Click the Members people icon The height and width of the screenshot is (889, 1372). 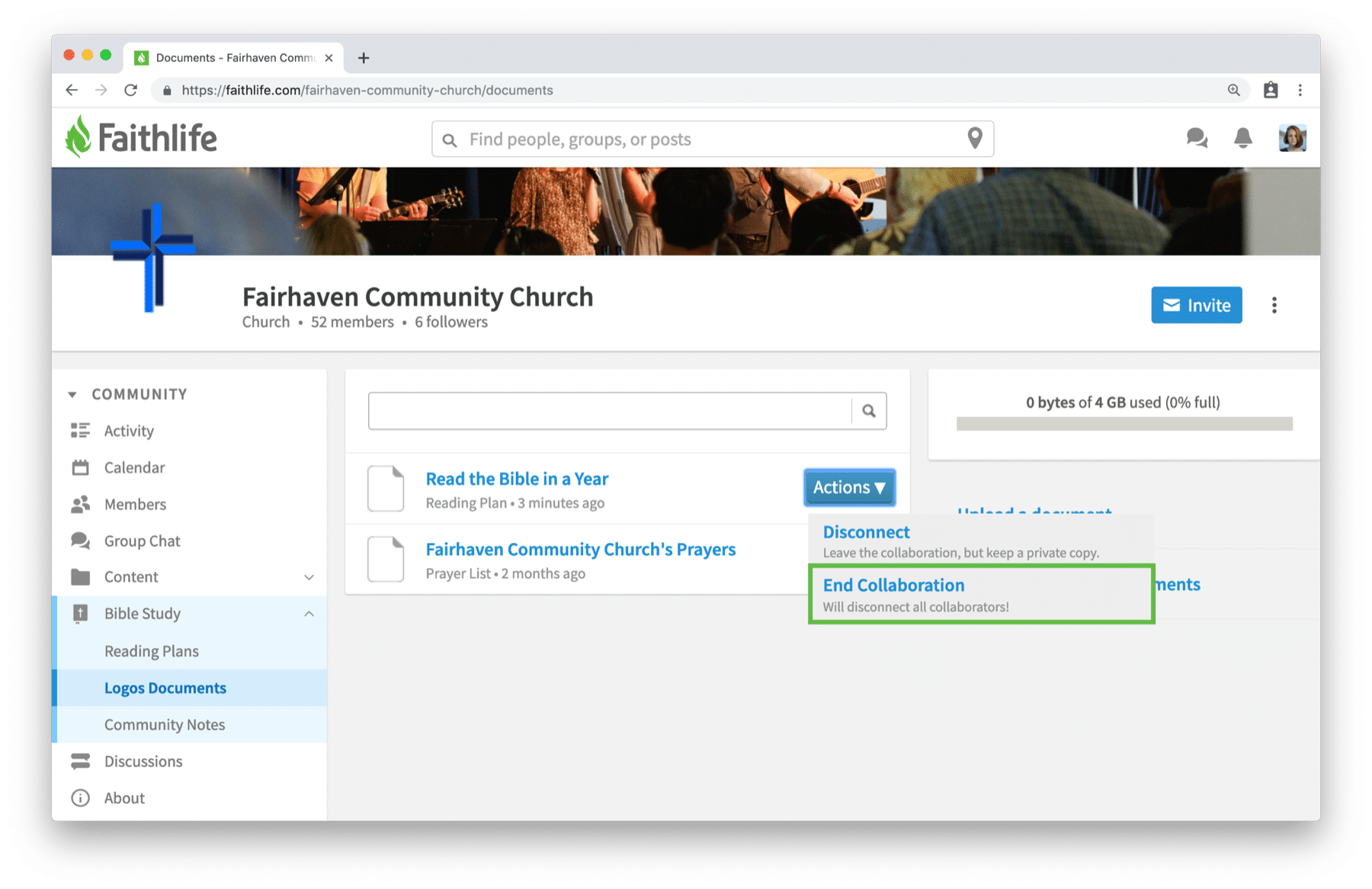[x=80, y=504]
